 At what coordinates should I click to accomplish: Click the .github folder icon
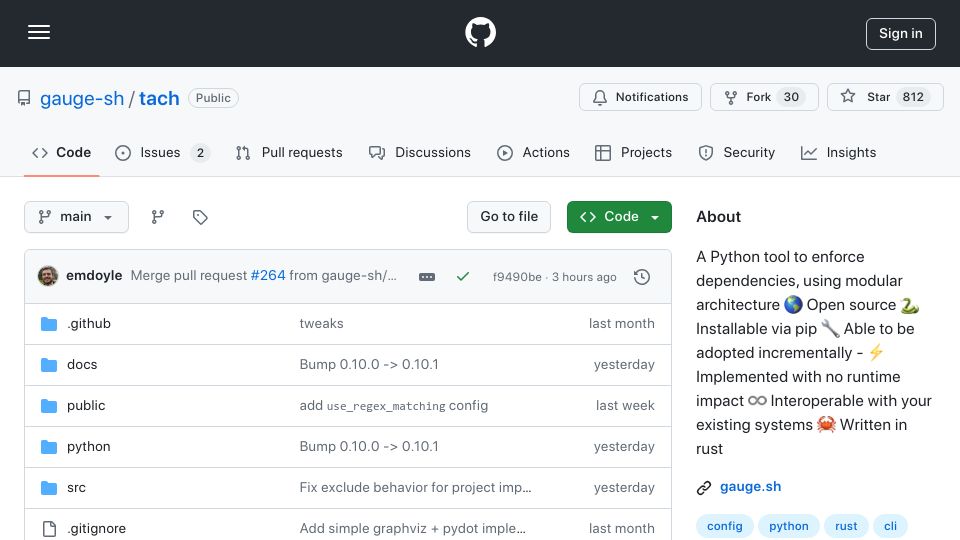(x=49, y=323)
